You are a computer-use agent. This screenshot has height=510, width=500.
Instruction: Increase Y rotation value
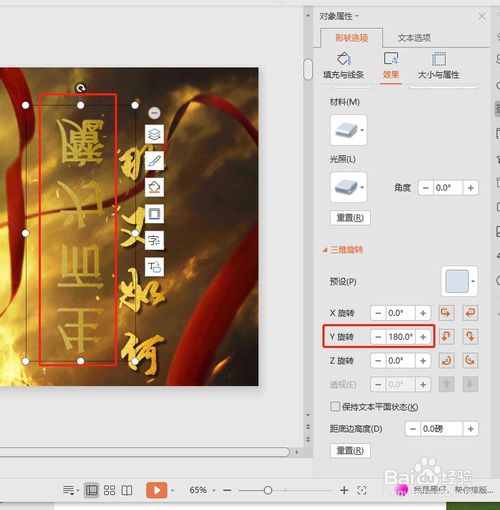point(423,337)
